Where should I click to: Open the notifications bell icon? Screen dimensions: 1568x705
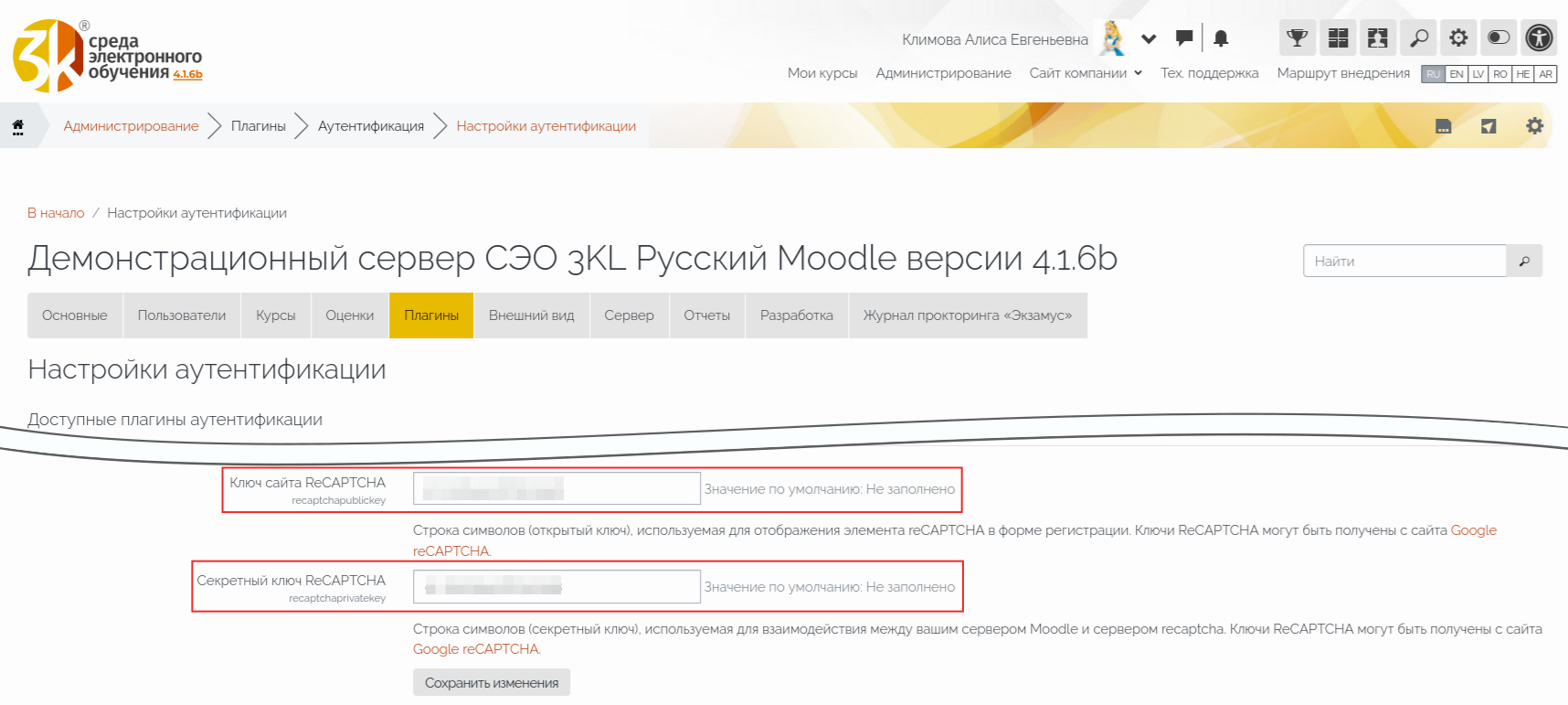coord(1221,38)
